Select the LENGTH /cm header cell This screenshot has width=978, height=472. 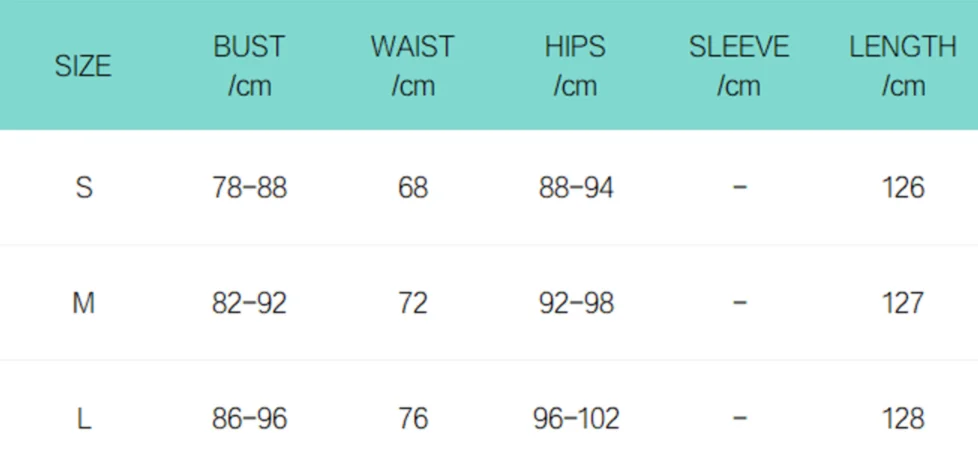903,66
